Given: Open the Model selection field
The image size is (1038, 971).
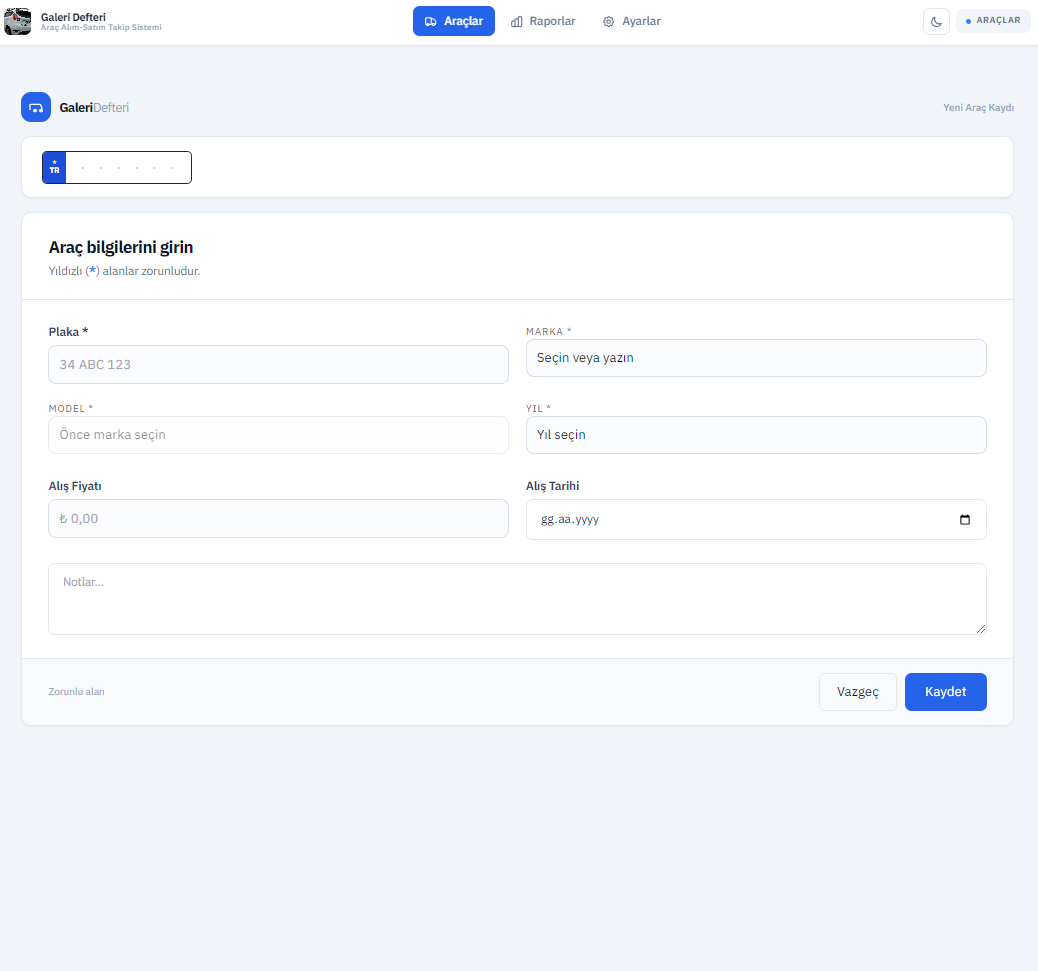Looking at the screenshot, I should [278, 435].
